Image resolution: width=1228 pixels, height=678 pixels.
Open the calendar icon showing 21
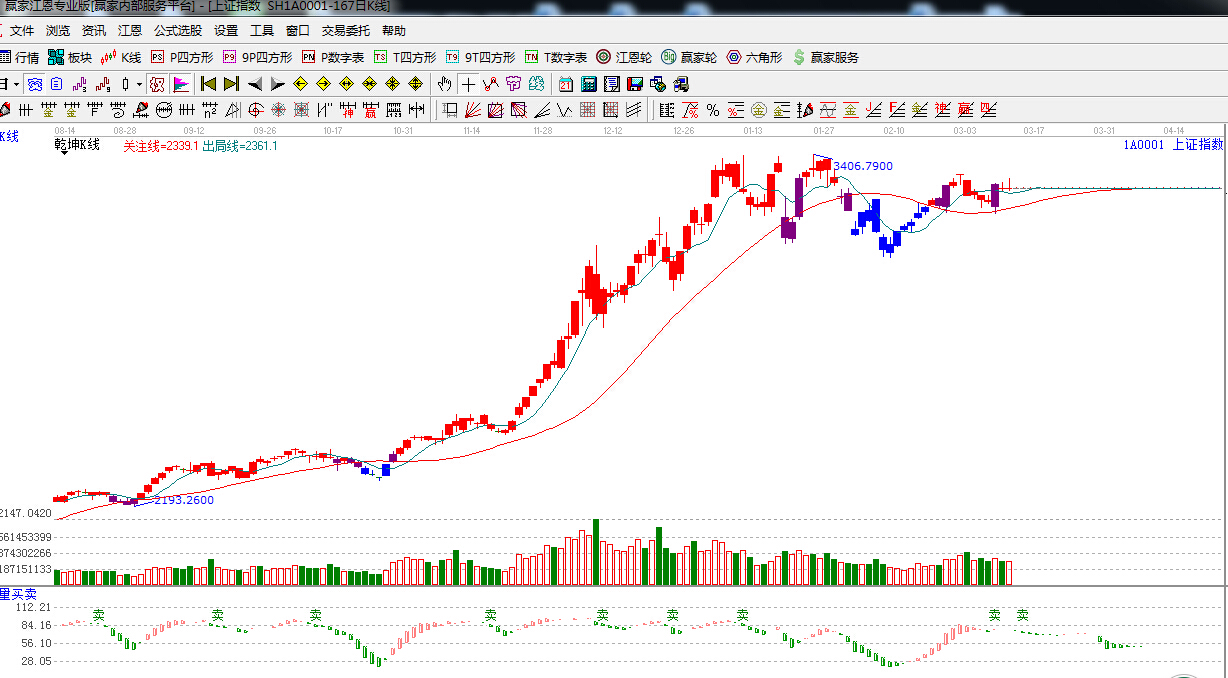click(x=566, y=84)
